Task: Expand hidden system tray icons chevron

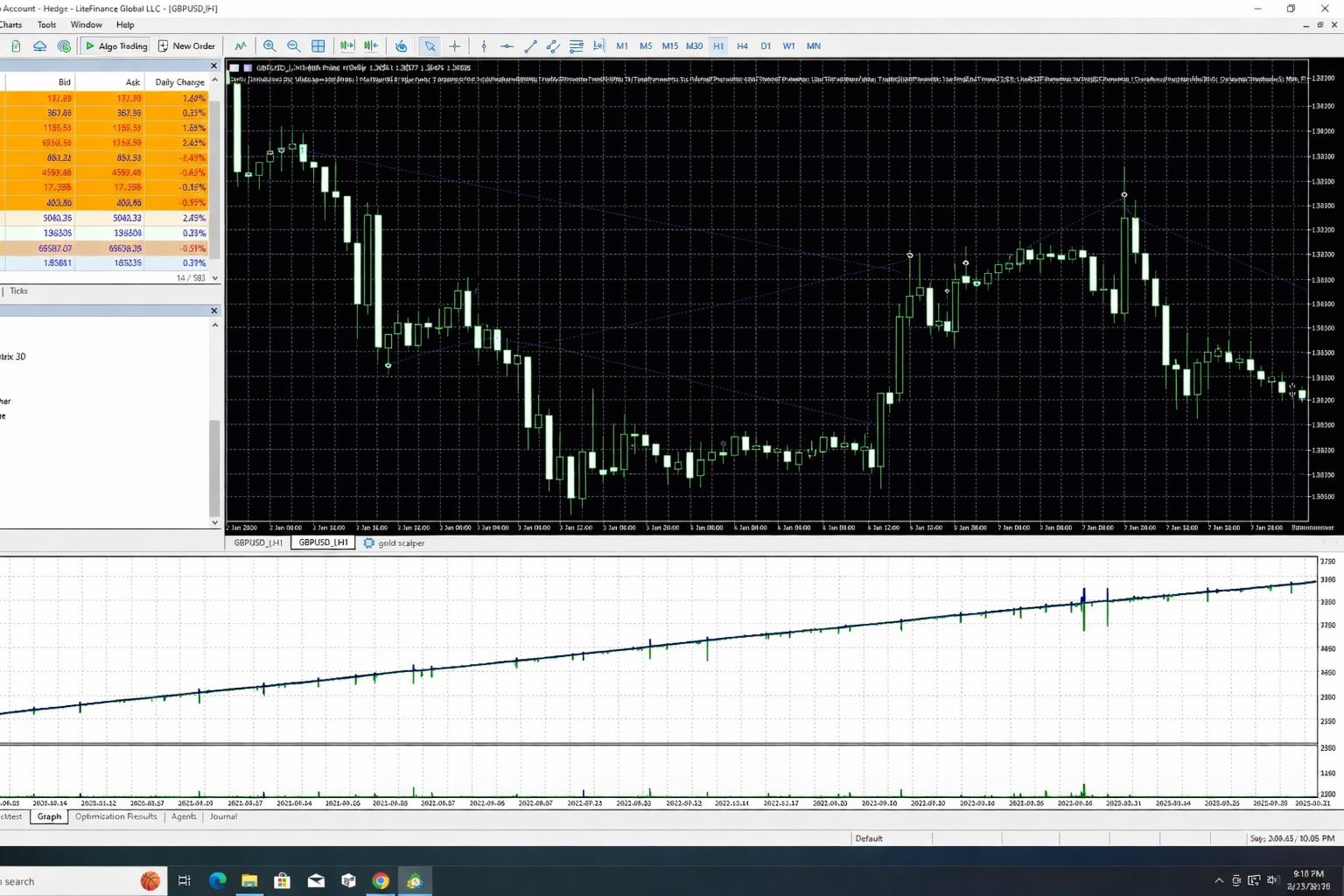Action: (x=1219, y=880)
